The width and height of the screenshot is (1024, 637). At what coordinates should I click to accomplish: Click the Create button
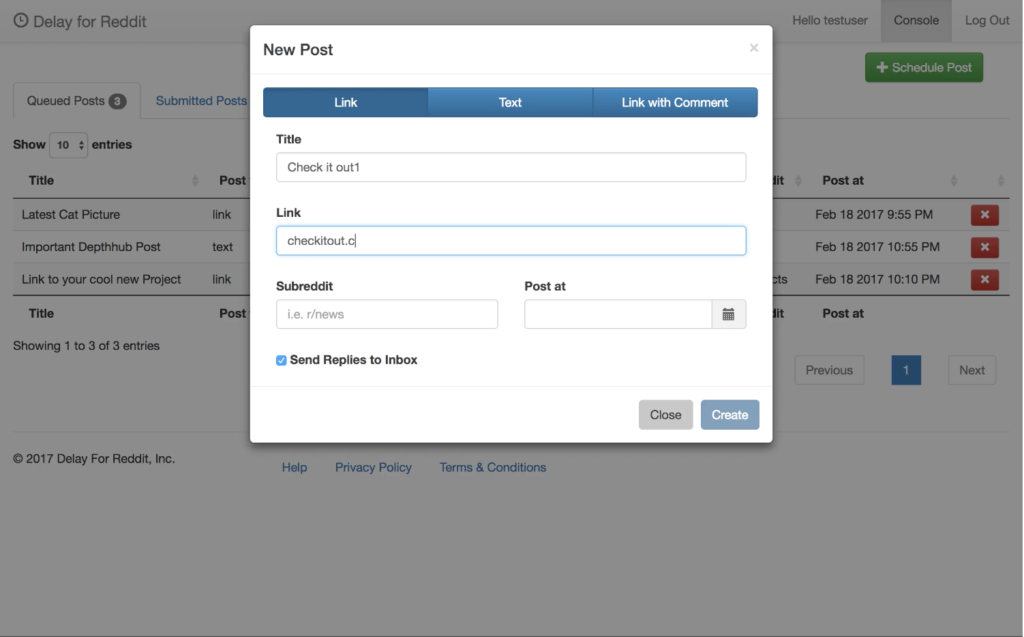[x=730, y=415]
